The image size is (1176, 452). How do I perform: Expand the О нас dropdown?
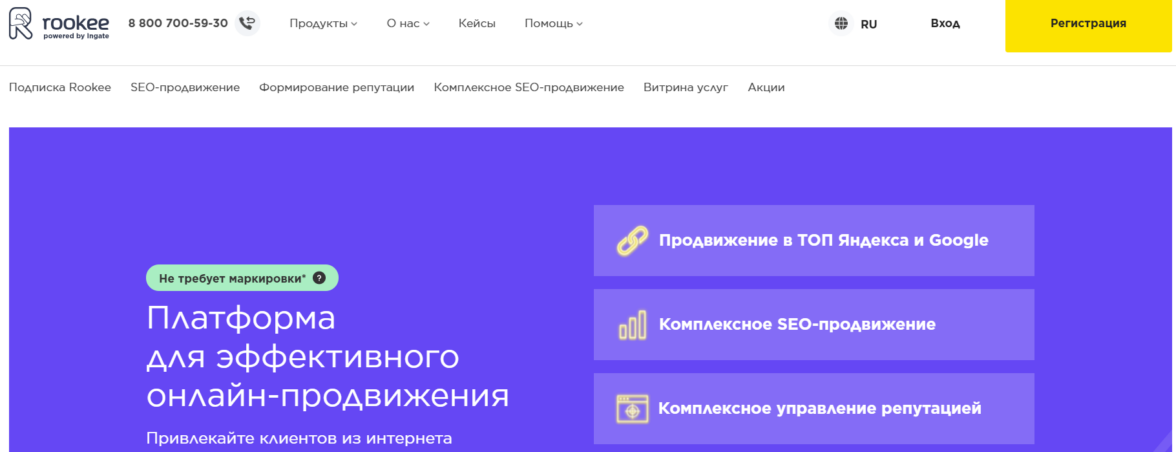pyautogui.click(x=408, y=23)
